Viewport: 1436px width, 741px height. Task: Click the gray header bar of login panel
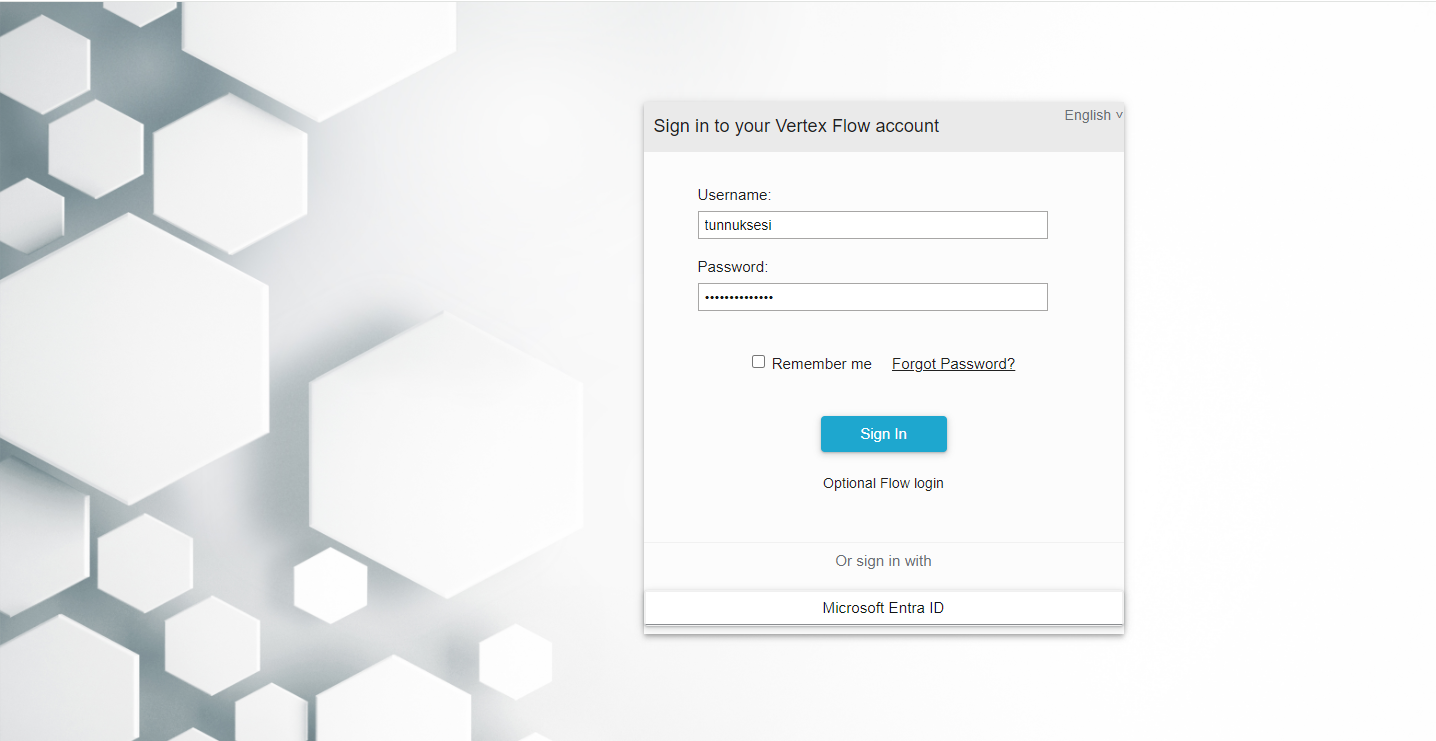click(x=1000, y=136)
